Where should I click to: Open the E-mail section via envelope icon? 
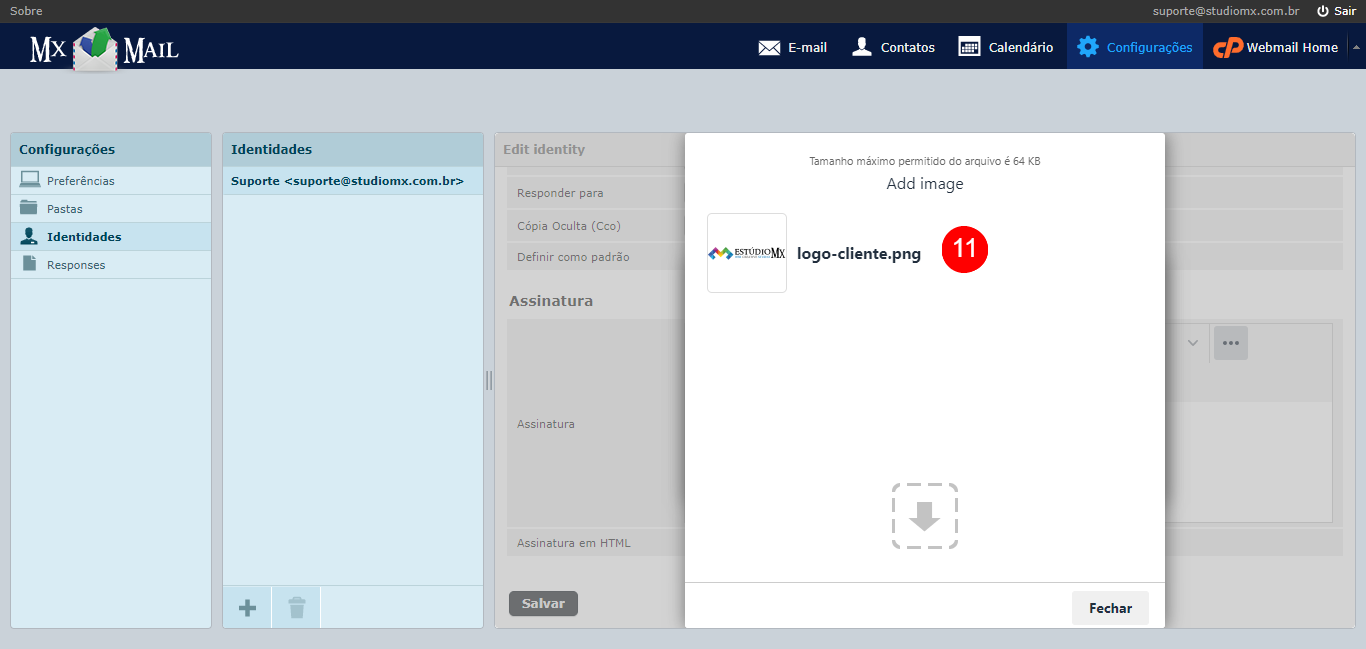[x=768, y=46]
